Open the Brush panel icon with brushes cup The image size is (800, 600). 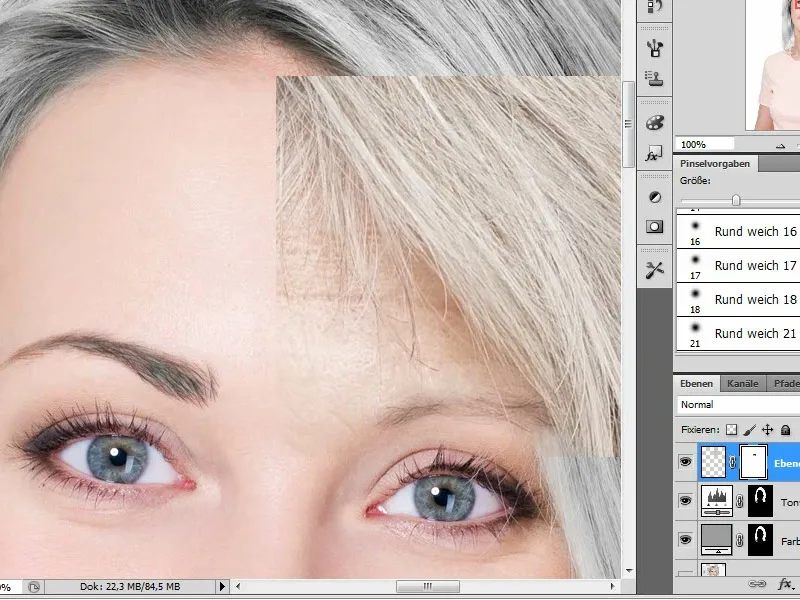coord(655,48)
